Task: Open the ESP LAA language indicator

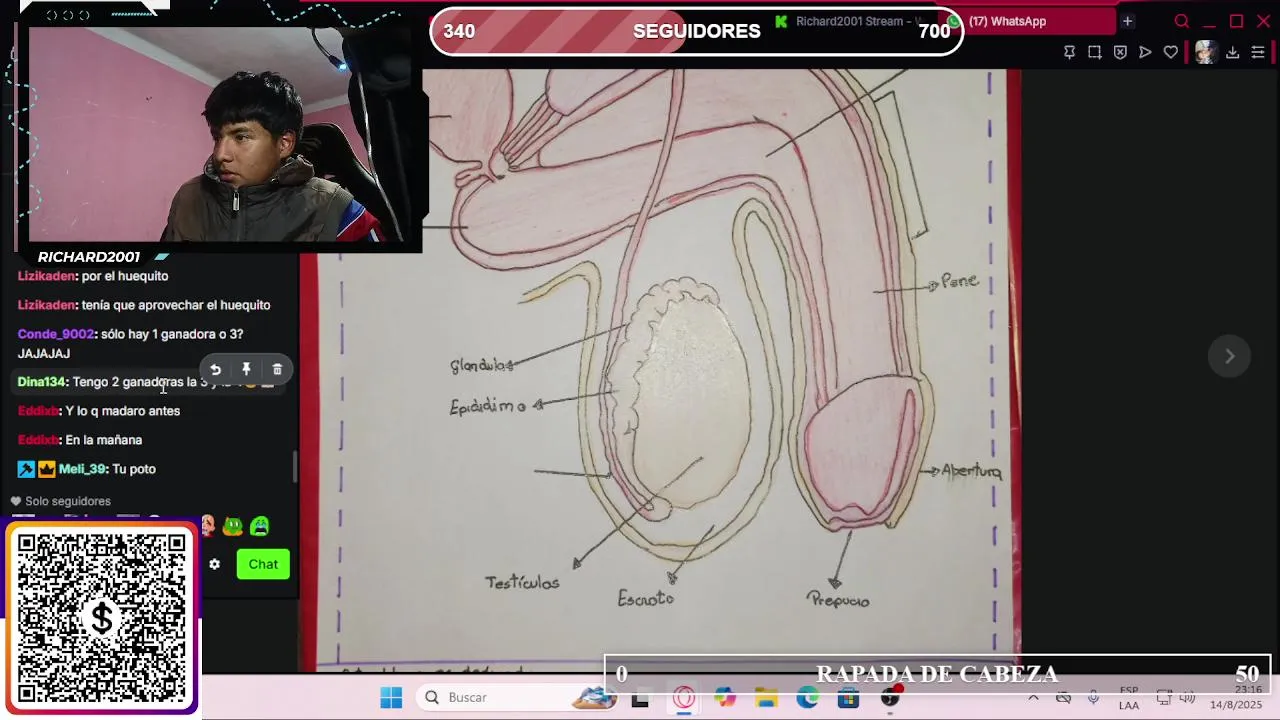Action: (1129, 698)
